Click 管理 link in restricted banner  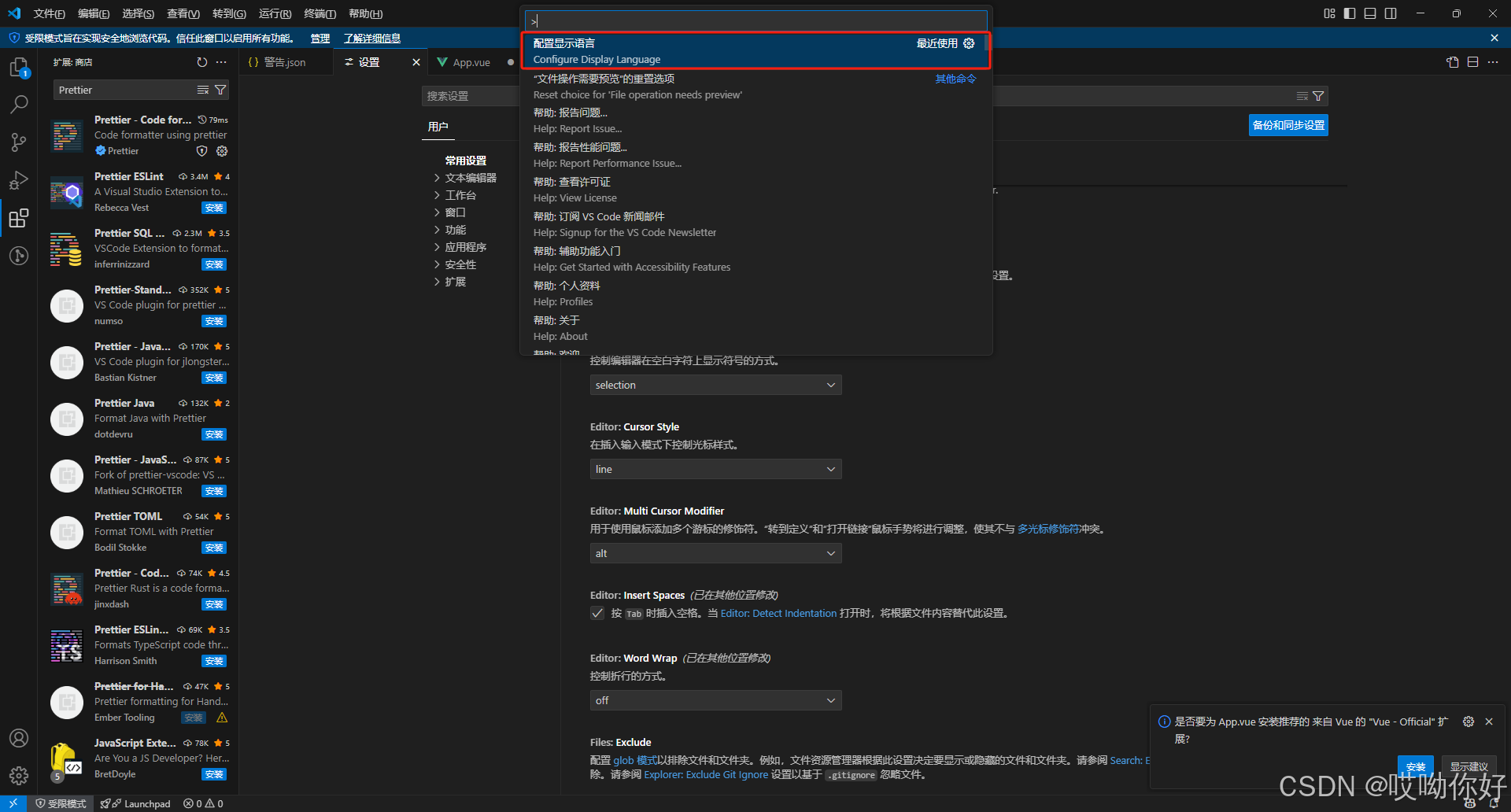pyautogui.click(x=320, y=38)
